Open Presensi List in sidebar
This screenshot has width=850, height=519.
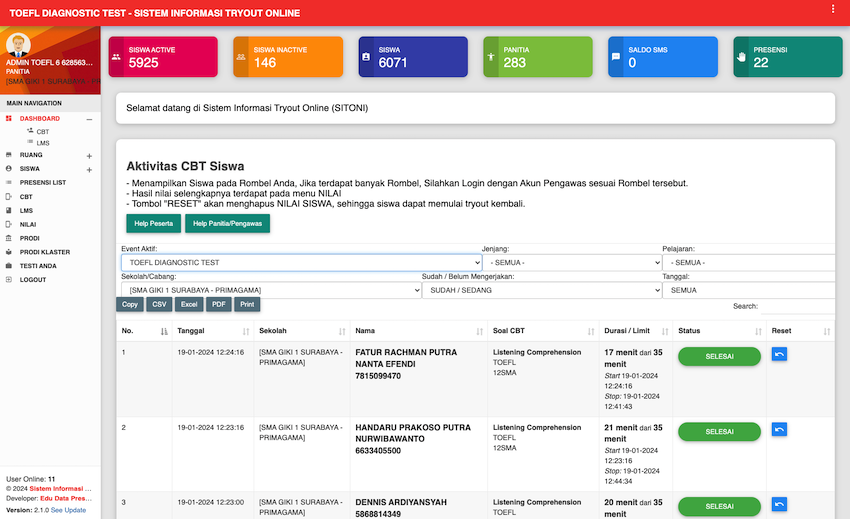click(x=42, y=183)
